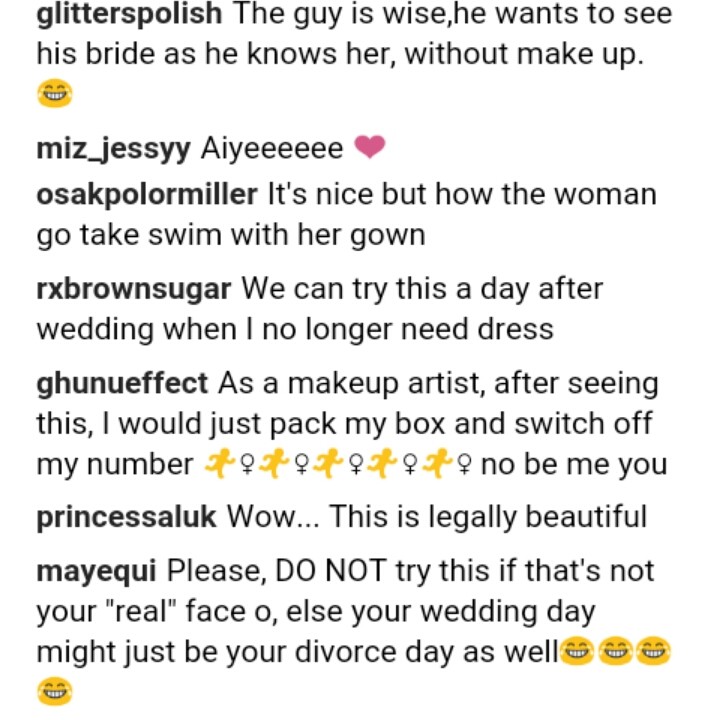This screenshot has width=720, height=720.
Task: Go to ghunueffect's profile
Action: tap(122, 383)
